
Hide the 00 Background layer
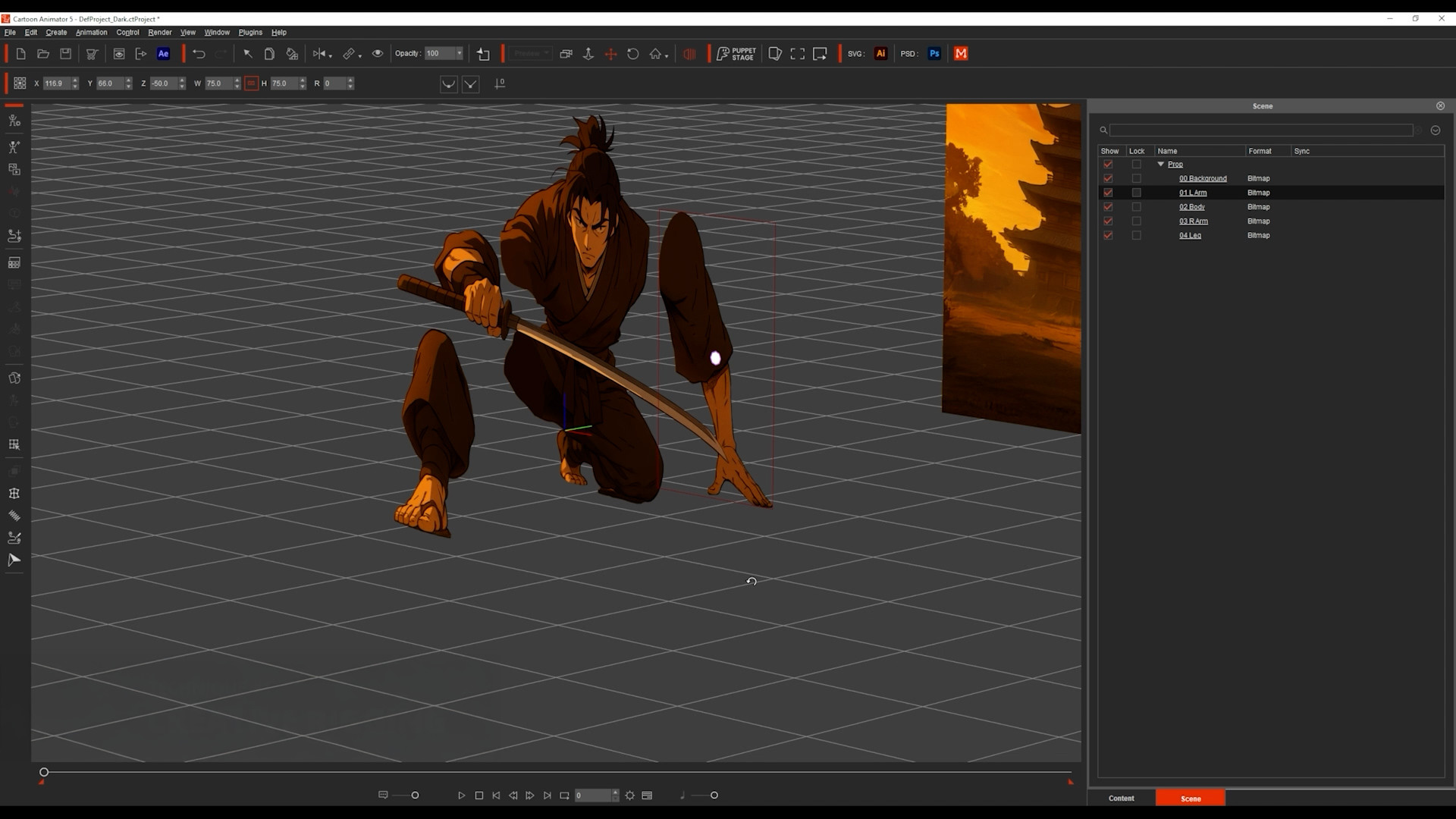[1108, 178]
